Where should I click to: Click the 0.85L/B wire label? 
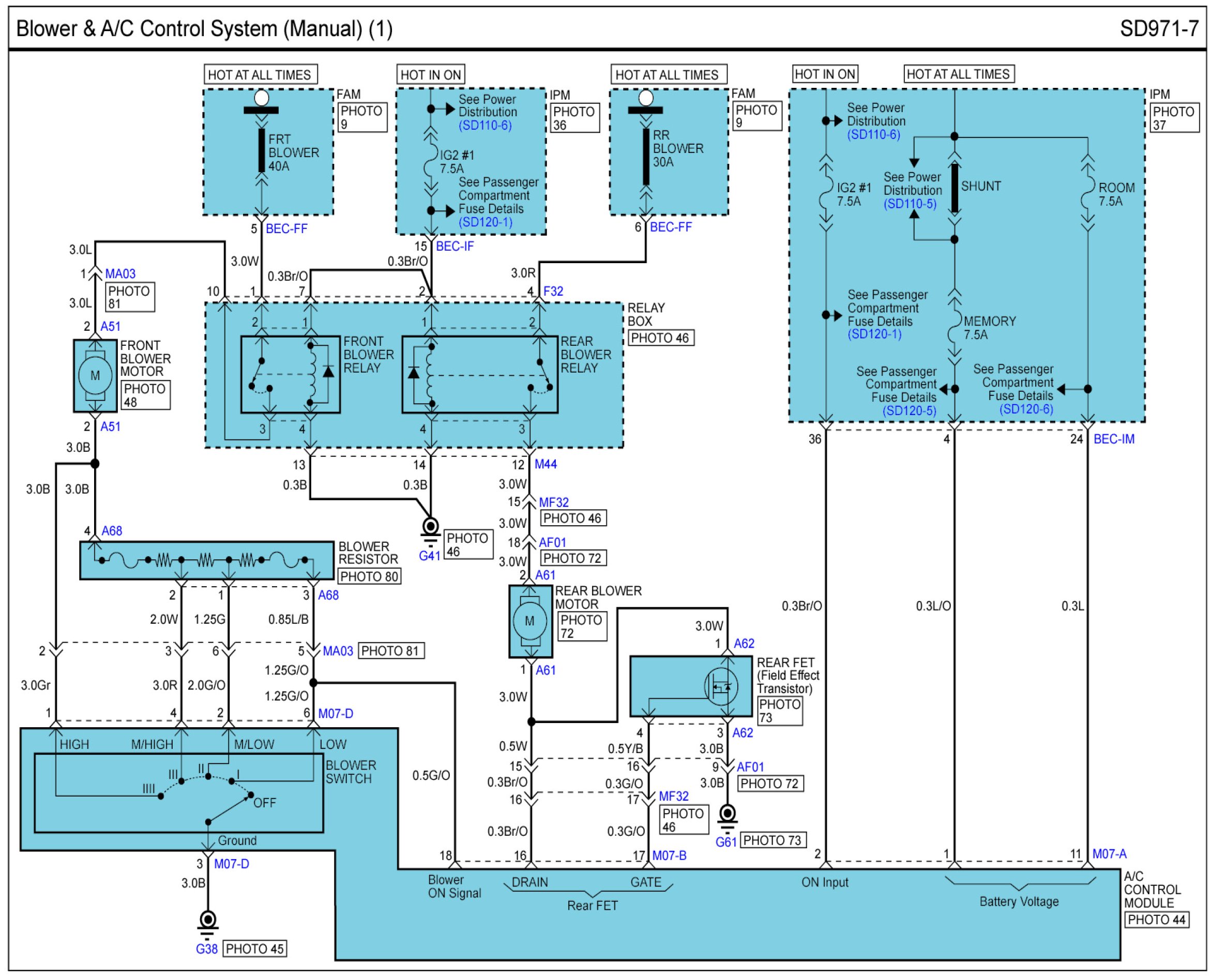pos(289,619)
